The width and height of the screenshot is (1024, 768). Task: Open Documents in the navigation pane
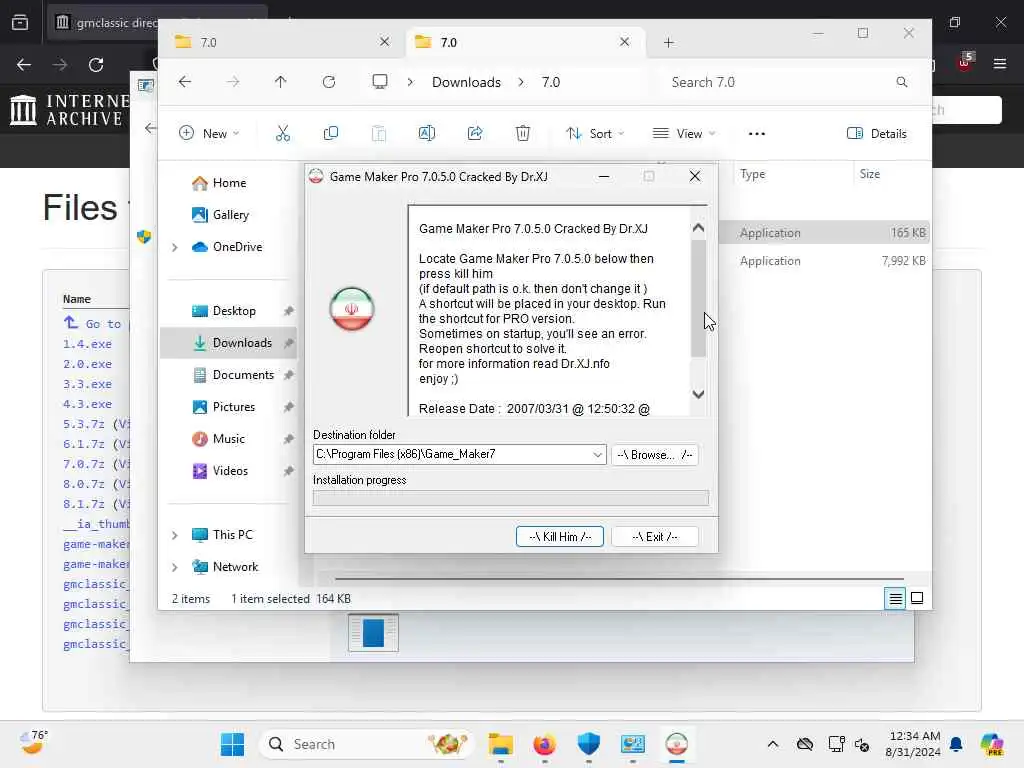[x=228, y=375]
